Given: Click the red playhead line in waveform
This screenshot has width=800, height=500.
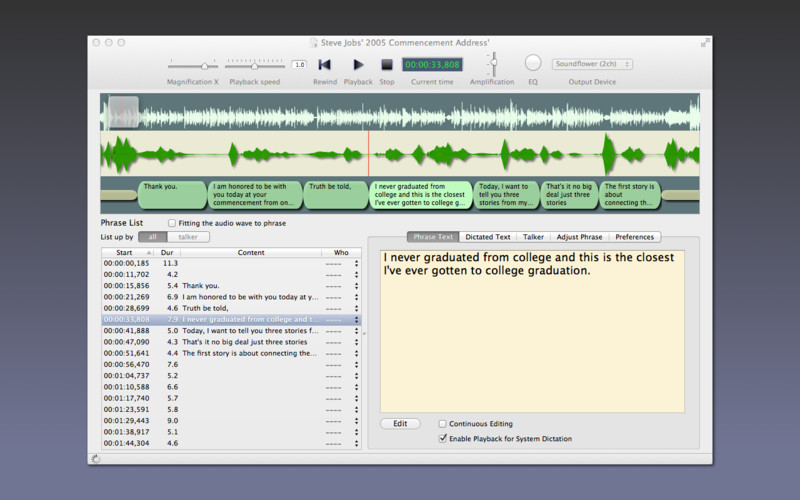Looking at the screenshot, I should click(x=368, y=154).
